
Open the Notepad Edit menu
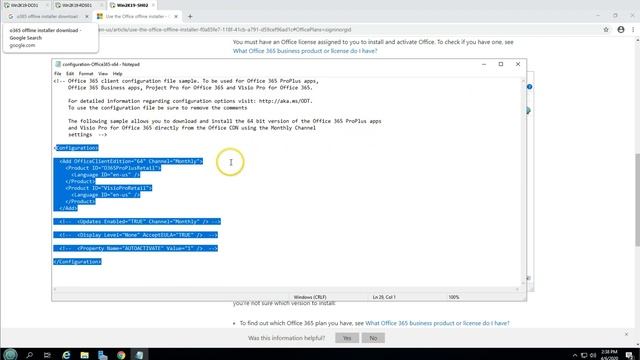point(70,74)
